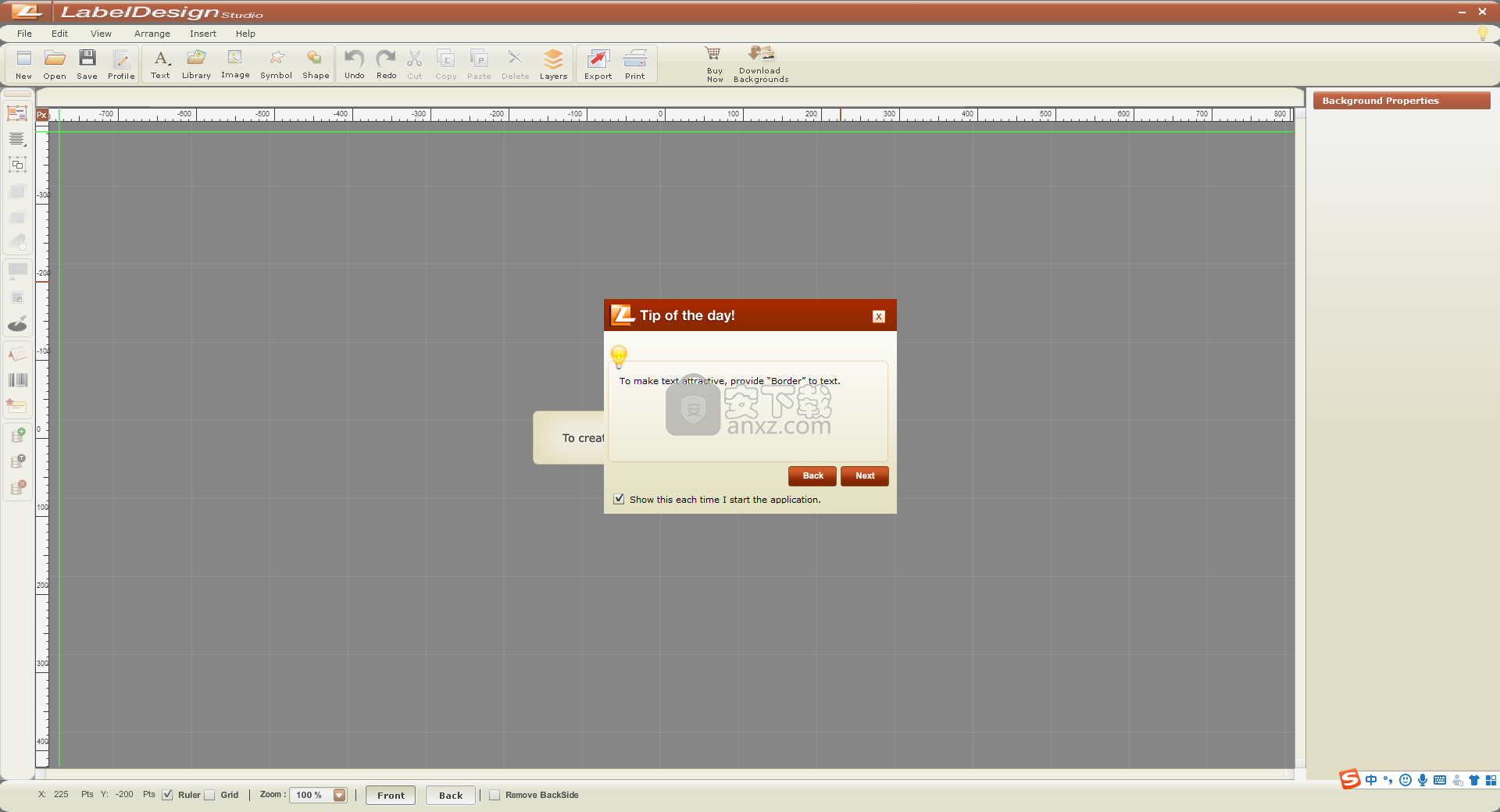
Task: Enable the Grid checkbox
Action: [209, 795]
